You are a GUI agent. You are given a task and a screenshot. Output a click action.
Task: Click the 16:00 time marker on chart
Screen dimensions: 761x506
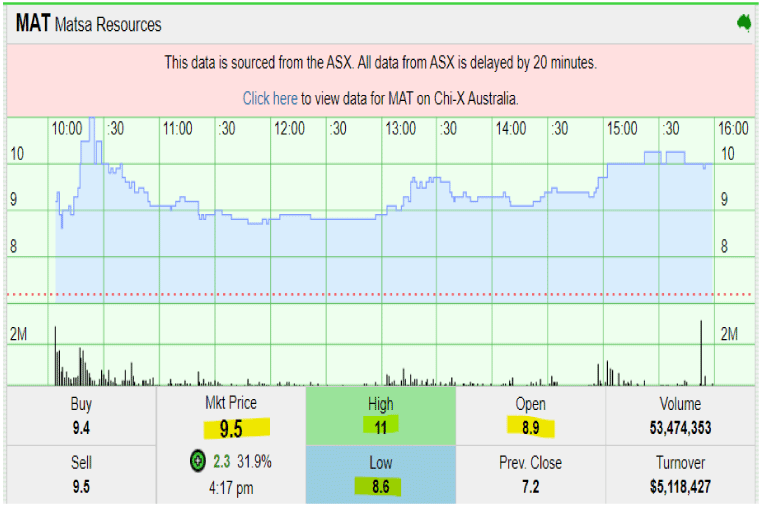732,128
